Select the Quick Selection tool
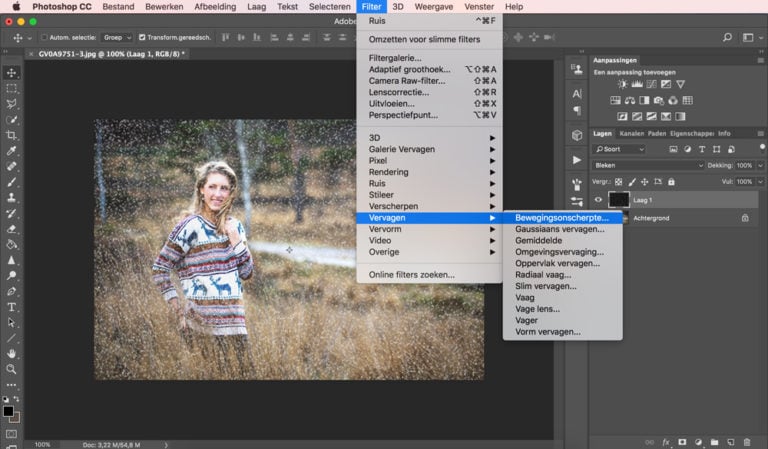768x449 pixels. click(x=11, y=119)
